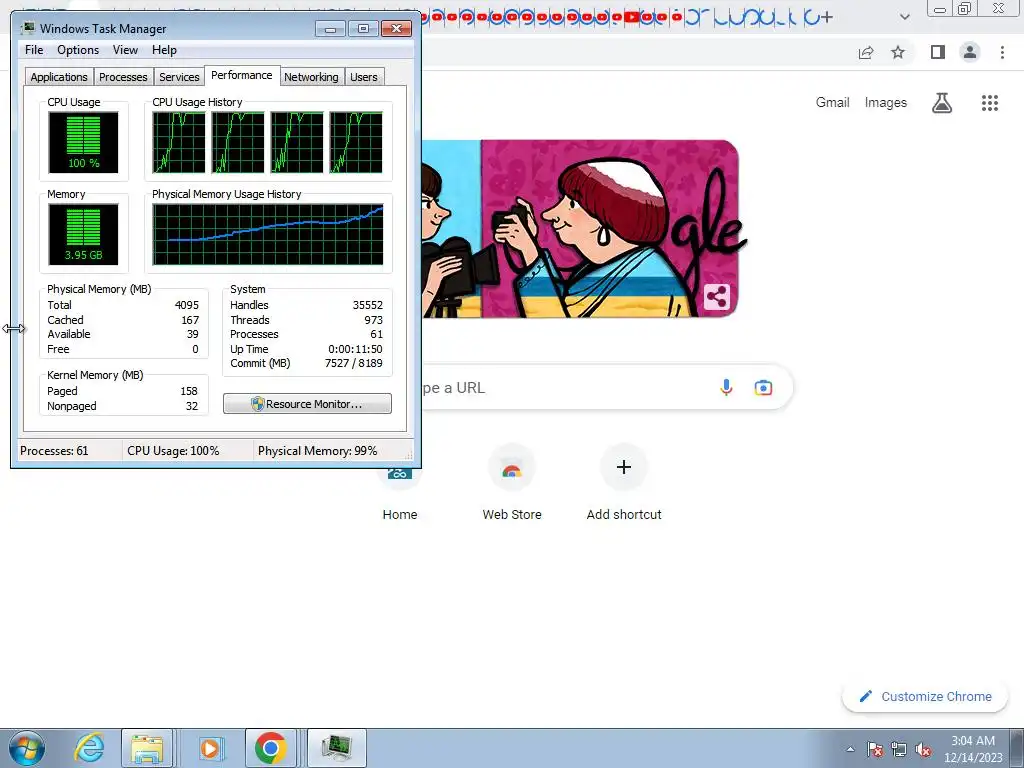Click the voice search microphone icon
The width and height of the screenshot is (1024, 768).
(726, 388)
